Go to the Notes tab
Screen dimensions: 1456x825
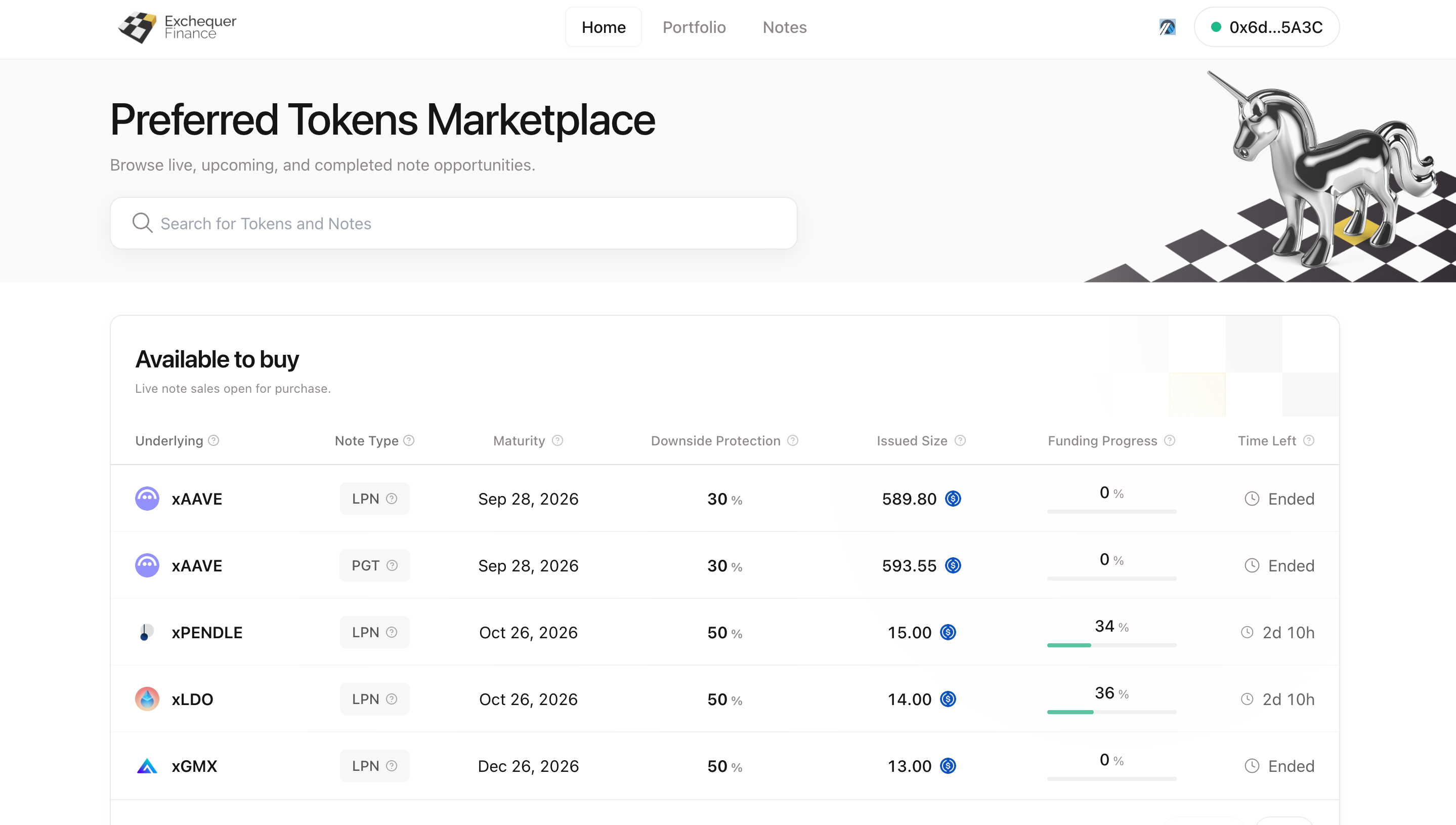784,27
